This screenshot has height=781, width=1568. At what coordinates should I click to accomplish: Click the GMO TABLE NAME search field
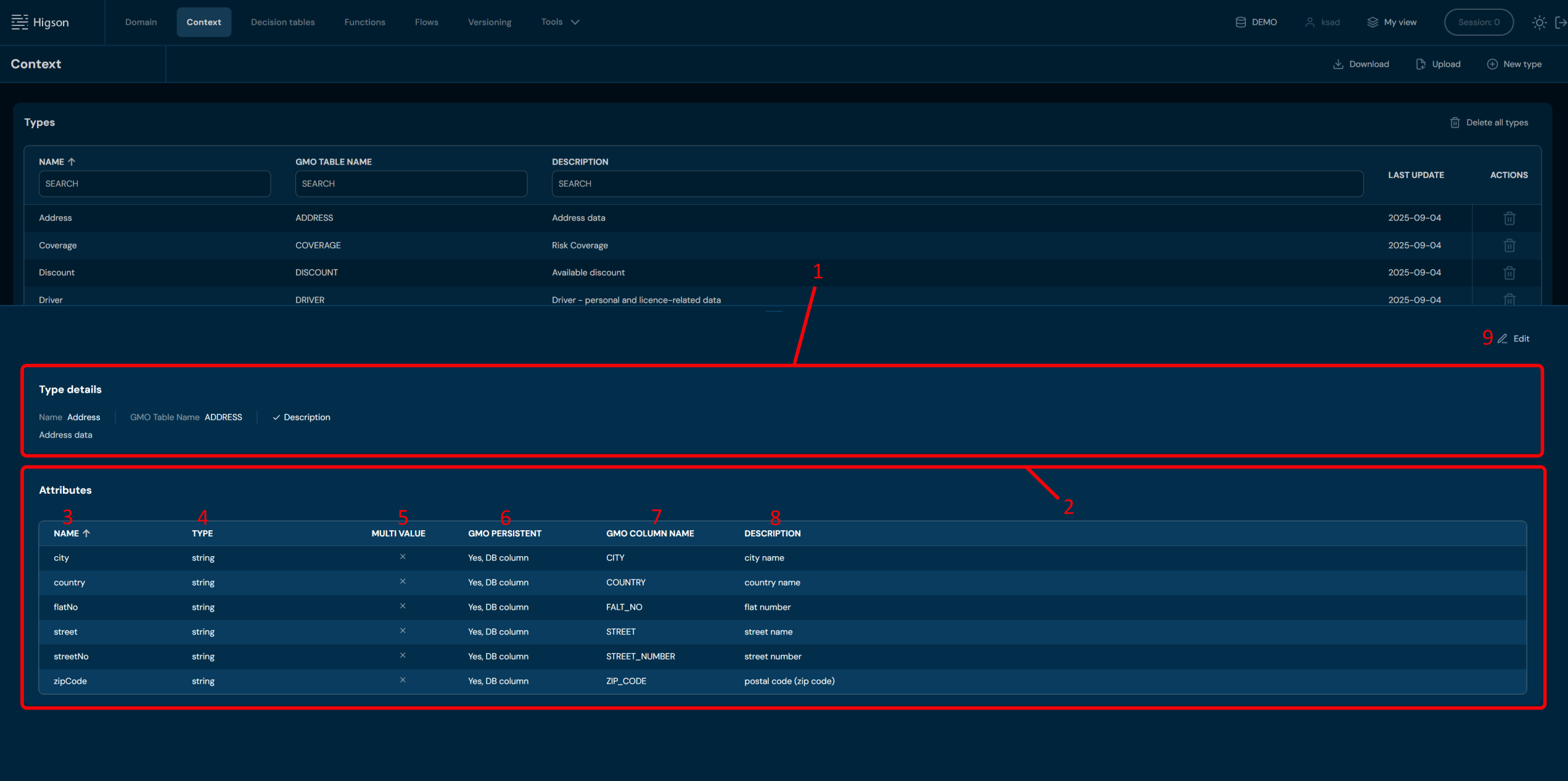[x=411, y=184]
